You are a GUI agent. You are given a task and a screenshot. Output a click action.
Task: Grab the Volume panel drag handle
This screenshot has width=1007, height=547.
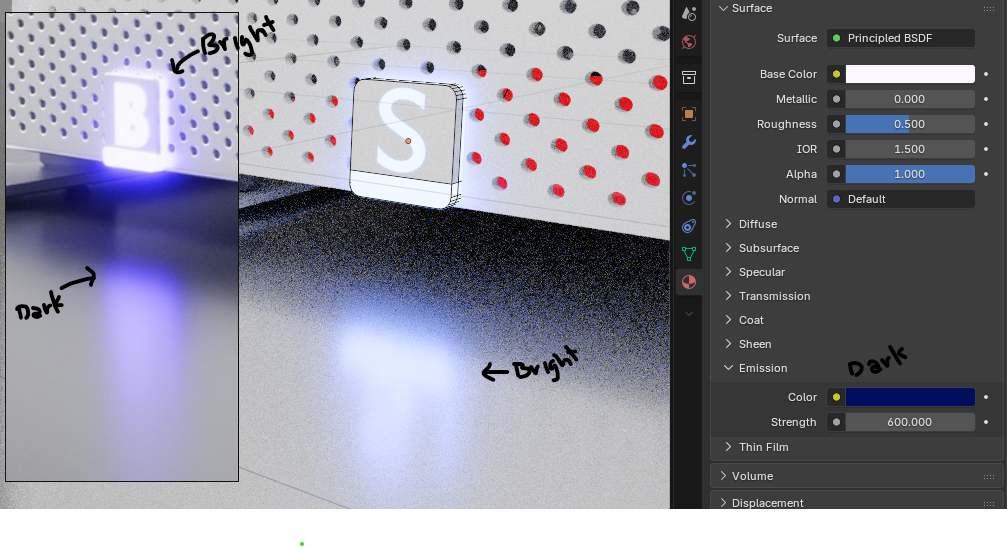click(x=988, y=476)
